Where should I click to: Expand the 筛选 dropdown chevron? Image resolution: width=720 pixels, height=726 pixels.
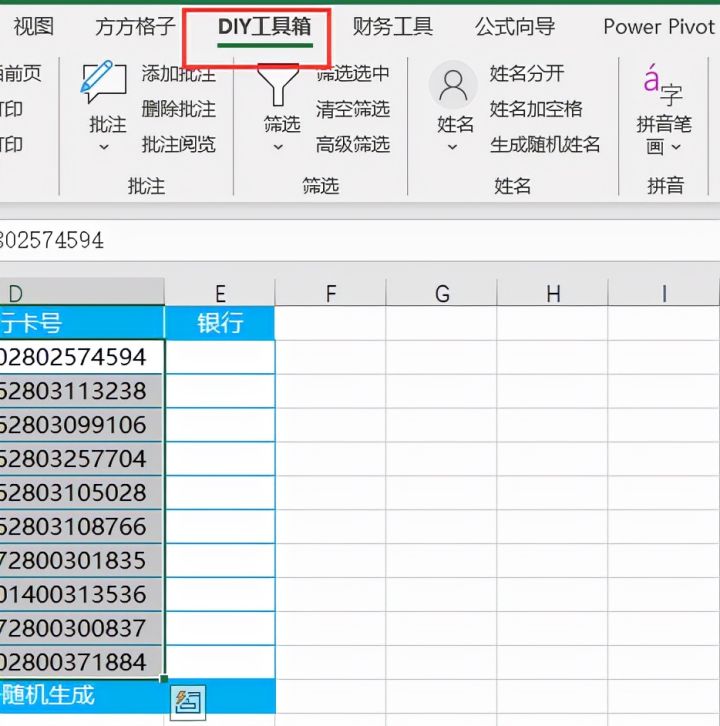point(278,147)
